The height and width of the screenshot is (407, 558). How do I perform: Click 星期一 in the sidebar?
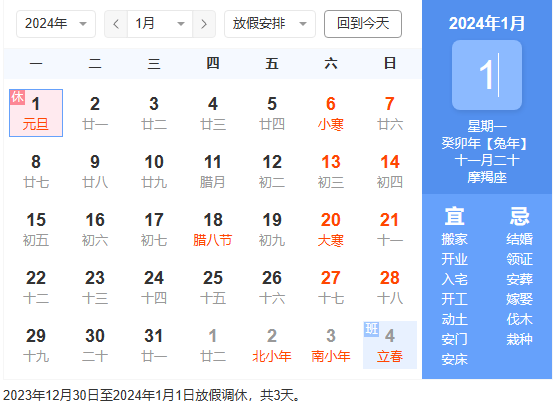(x=487, y=126)
